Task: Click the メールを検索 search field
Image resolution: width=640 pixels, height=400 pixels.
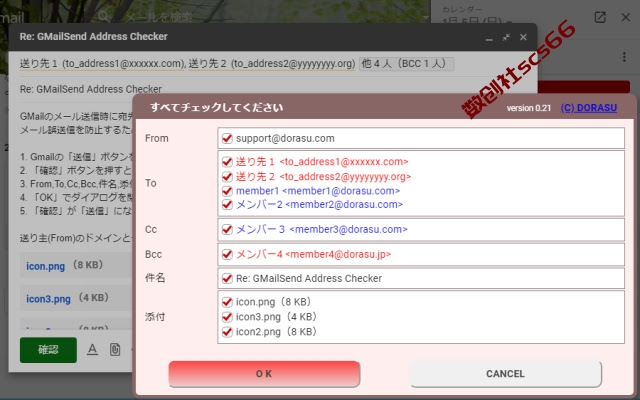Action: point(159,17)
